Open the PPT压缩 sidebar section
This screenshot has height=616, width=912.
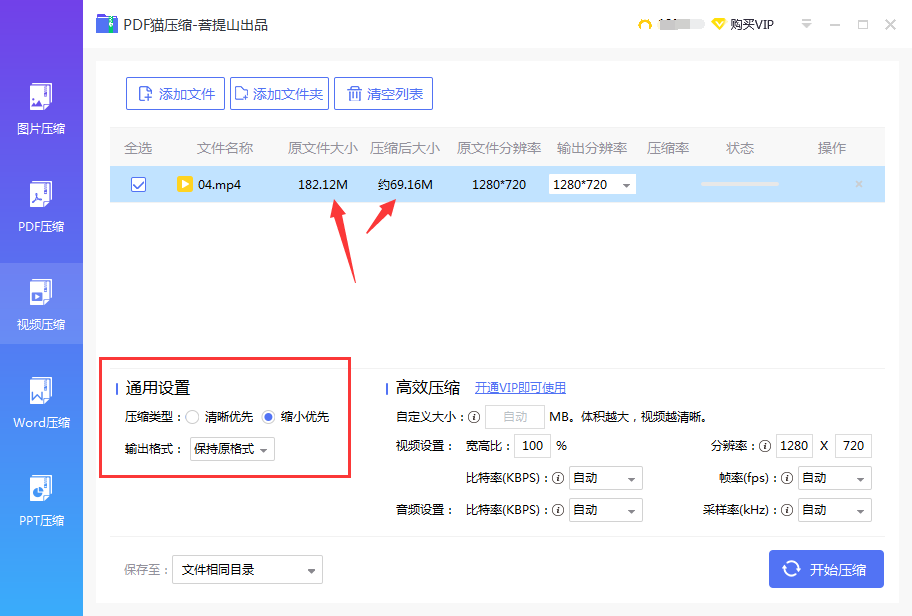[x=41, y=500]
